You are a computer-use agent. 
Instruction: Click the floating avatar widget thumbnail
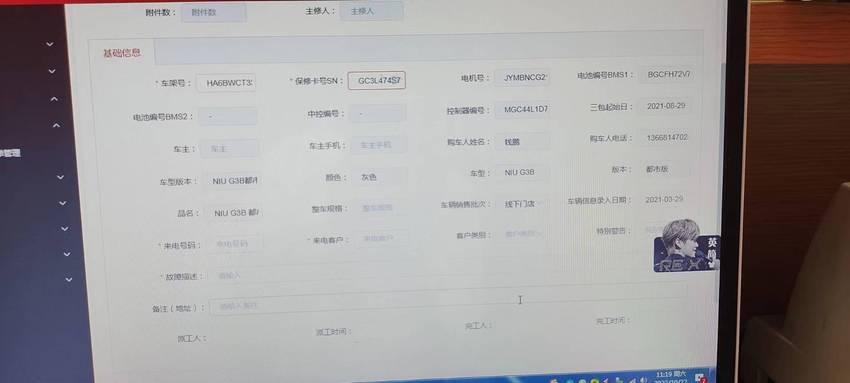click(686, 245)
